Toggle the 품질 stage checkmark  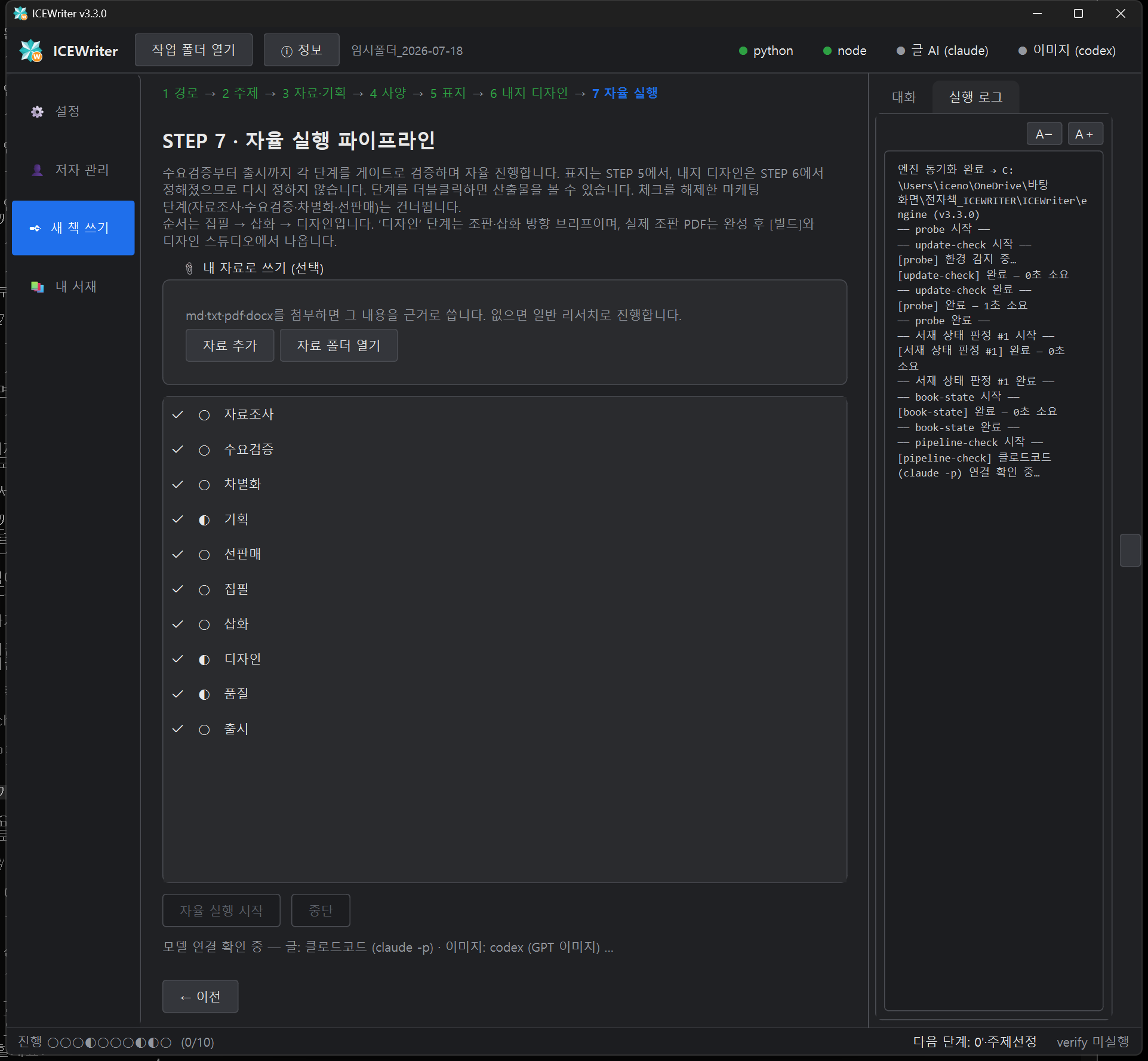[177, 694]
